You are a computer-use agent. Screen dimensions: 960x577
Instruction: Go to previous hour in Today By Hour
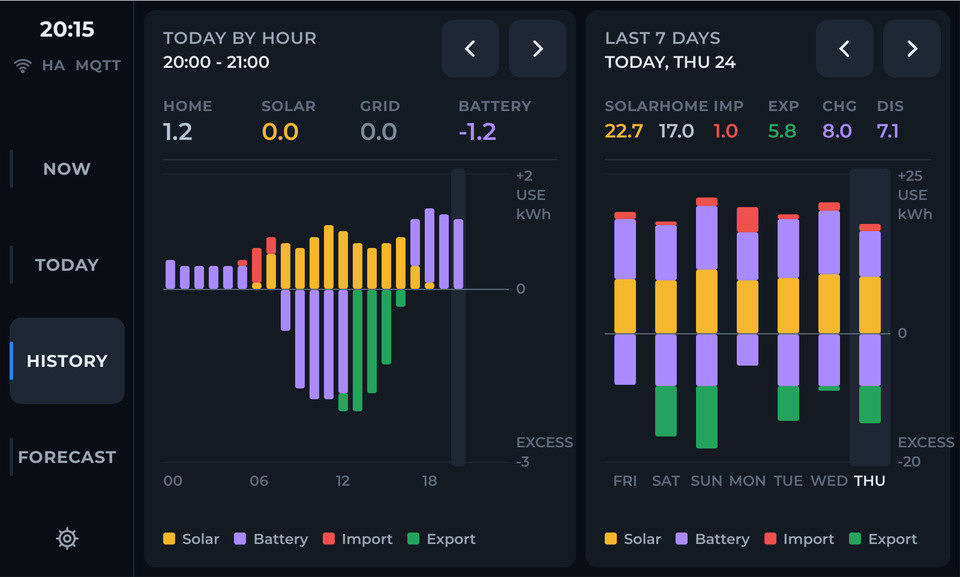click(470, 48)
